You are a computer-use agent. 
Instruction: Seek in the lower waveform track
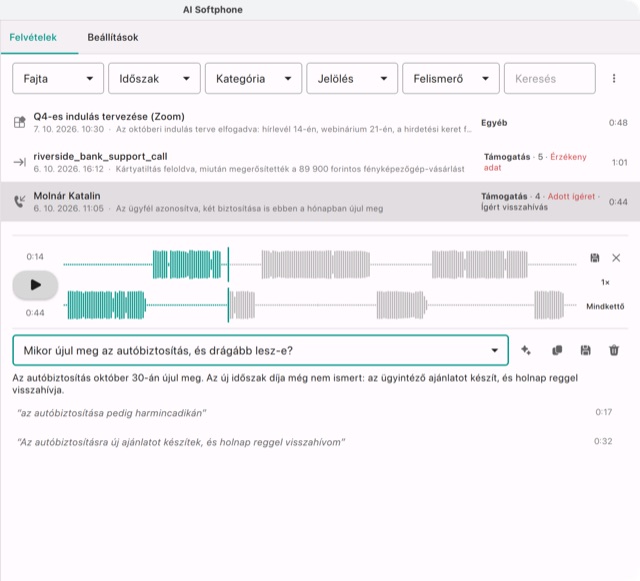pyautogui.click(x=320, y=305)
